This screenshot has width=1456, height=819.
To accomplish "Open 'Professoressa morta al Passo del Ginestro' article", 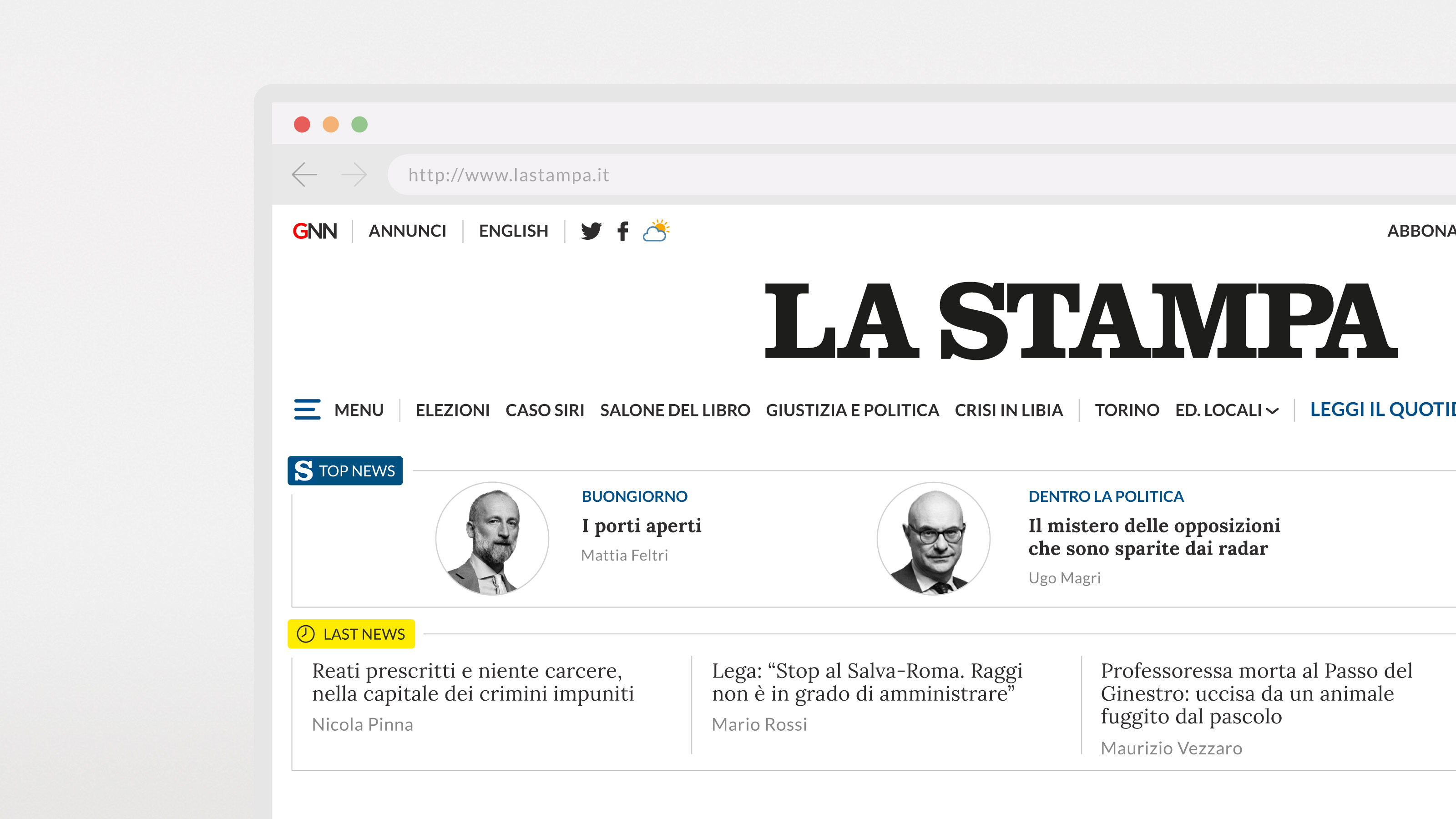I will 1256,693.
